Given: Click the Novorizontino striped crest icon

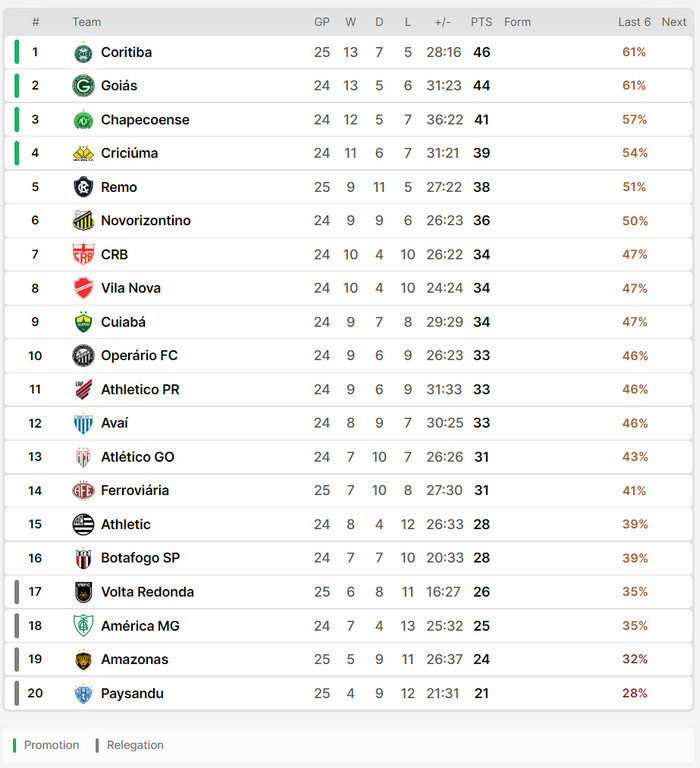Looking at the screenshot, I should [83, 220].
